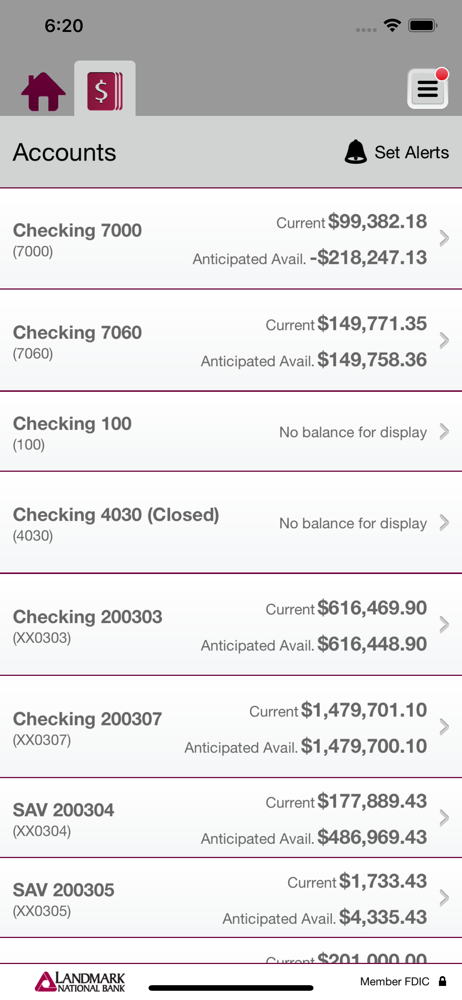Expand Checking 7060 via its chevron

click(444, 341)
